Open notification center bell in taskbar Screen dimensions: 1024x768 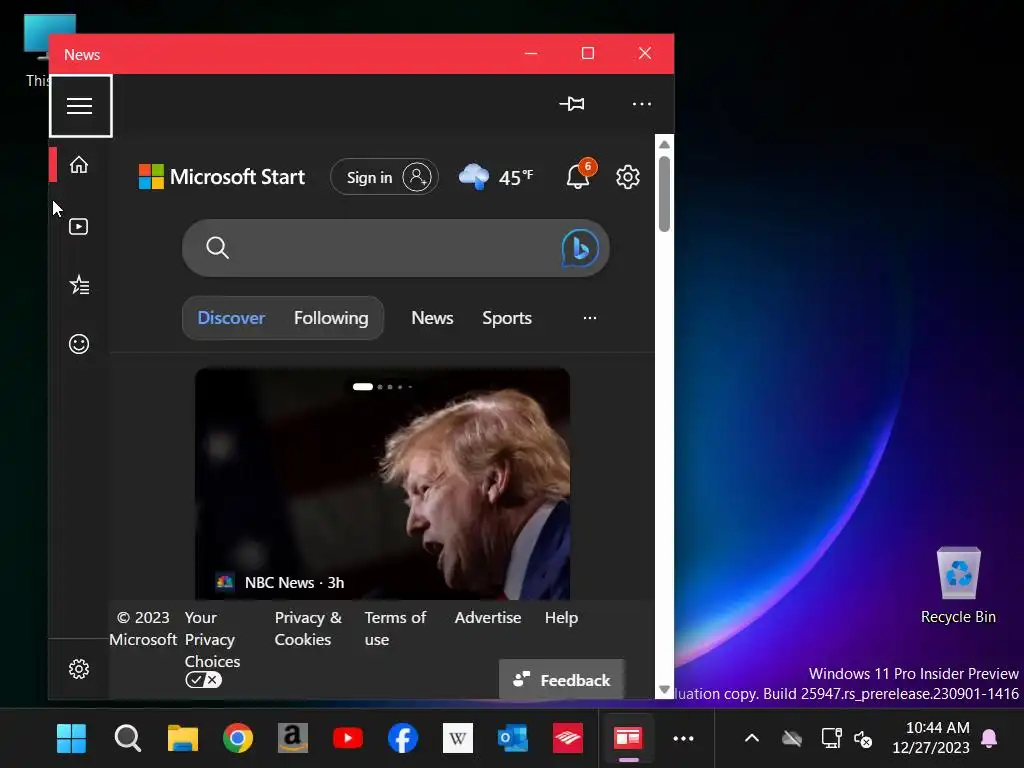989,739
